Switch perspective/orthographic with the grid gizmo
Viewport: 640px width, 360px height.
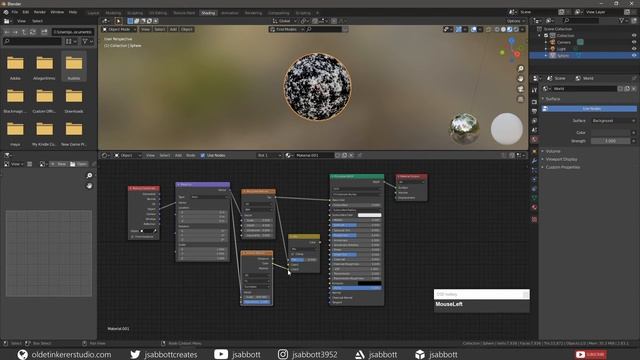pyautogui.click(x=520, y=99)
